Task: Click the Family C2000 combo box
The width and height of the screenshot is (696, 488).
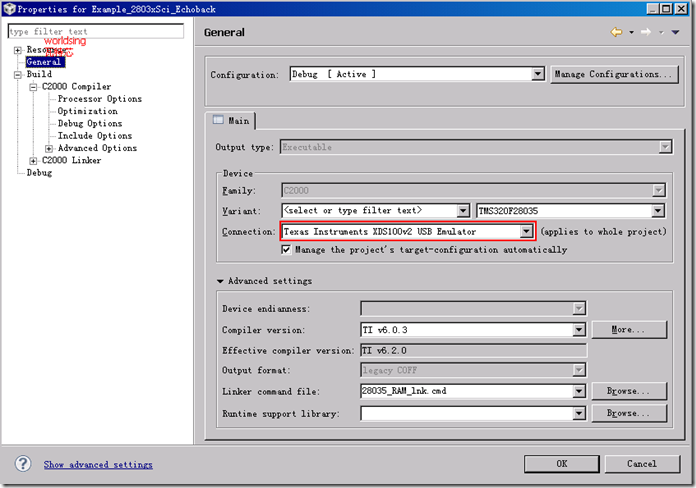Action: (473, 190)
